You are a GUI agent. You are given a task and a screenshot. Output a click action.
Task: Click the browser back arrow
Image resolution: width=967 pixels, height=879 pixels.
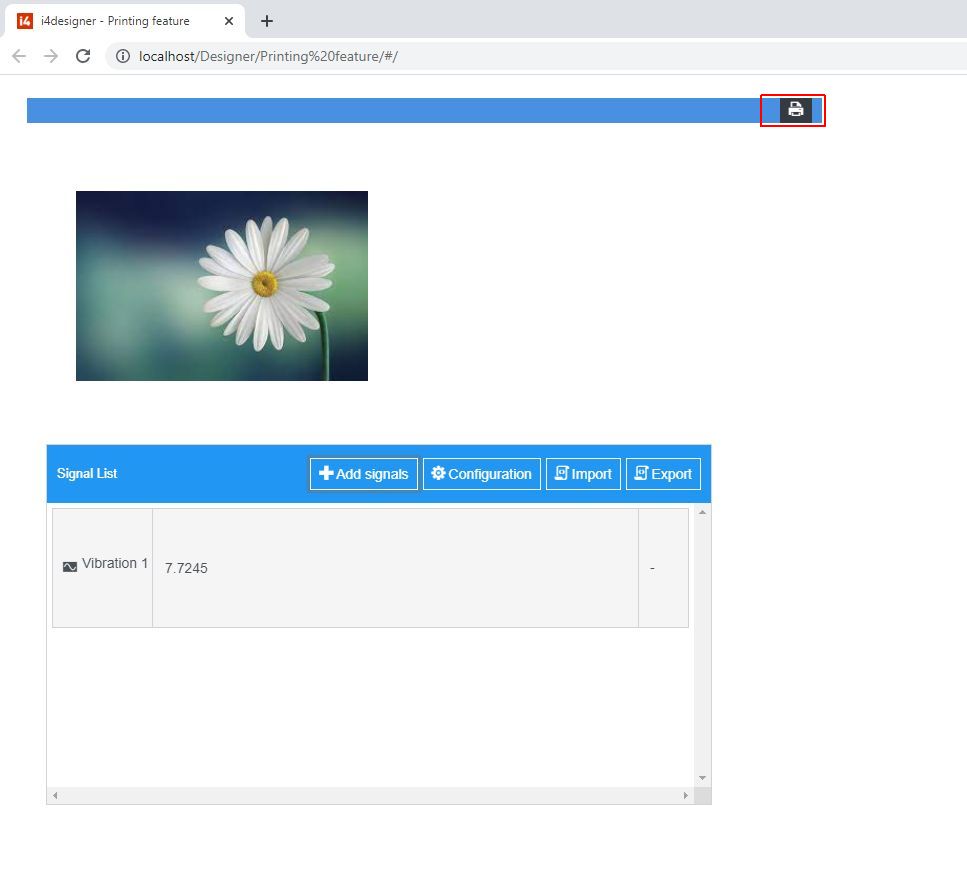pos(19,56)
